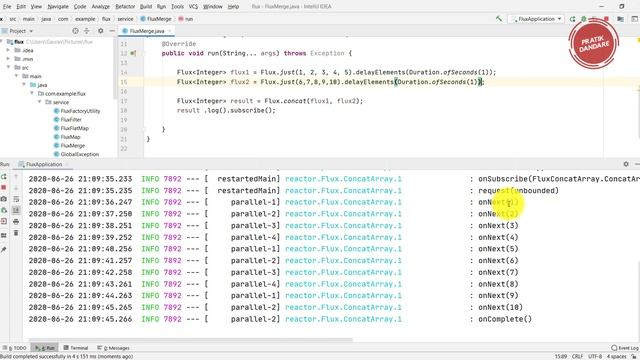Image resolution: width=640 pixels, height=360 pixels.
Task: Collapse the main folder
Action: pyautogui.click(x=16, y=76)
